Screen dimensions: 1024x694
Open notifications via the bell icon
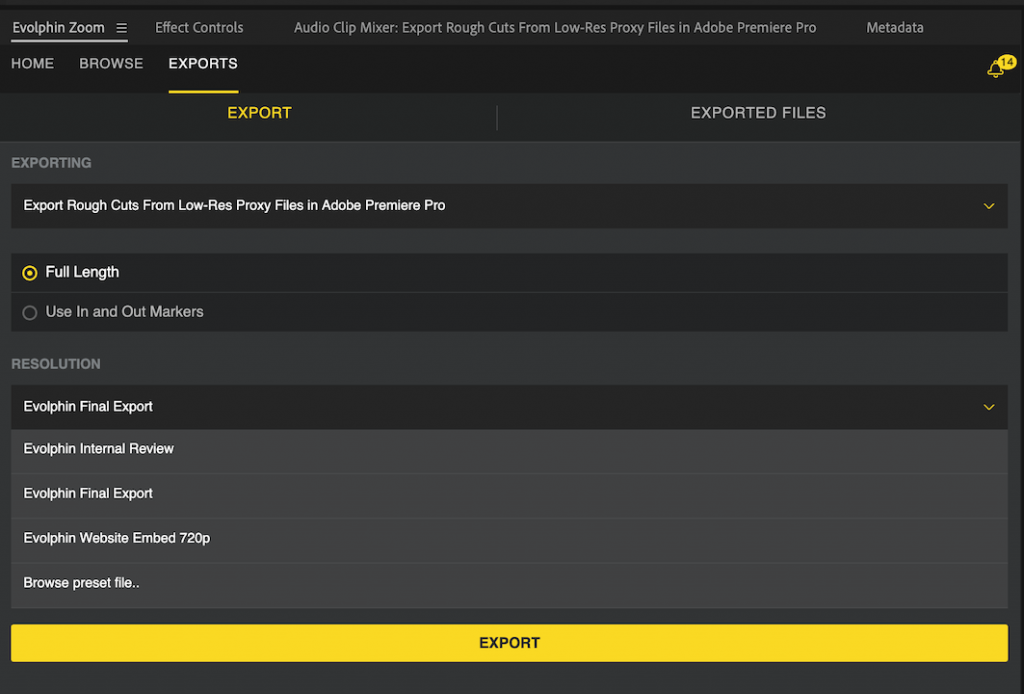[x=996, y=67]
